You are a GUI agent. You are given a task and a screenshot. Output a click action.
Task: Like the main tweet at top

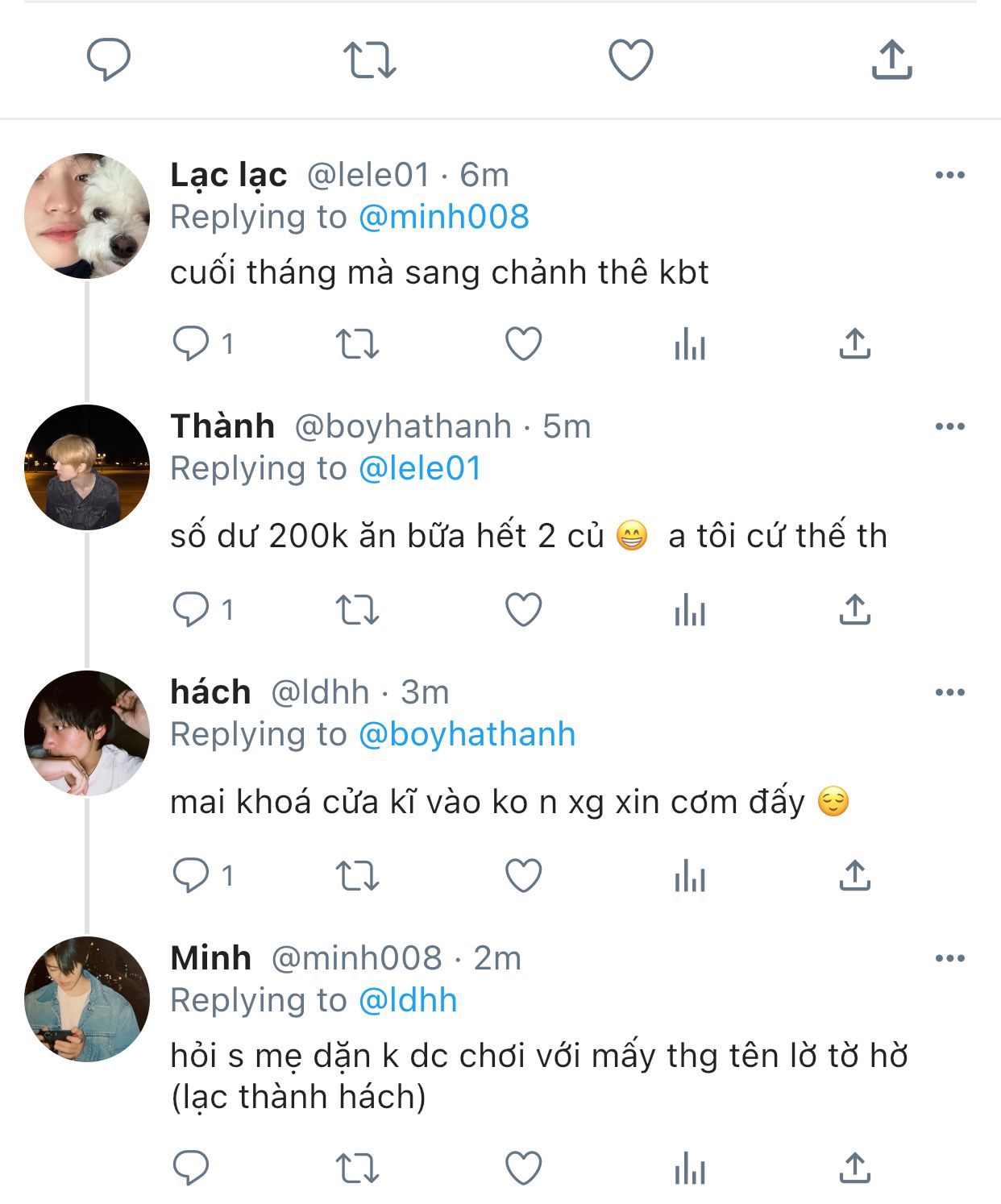(x=630, y=60)
